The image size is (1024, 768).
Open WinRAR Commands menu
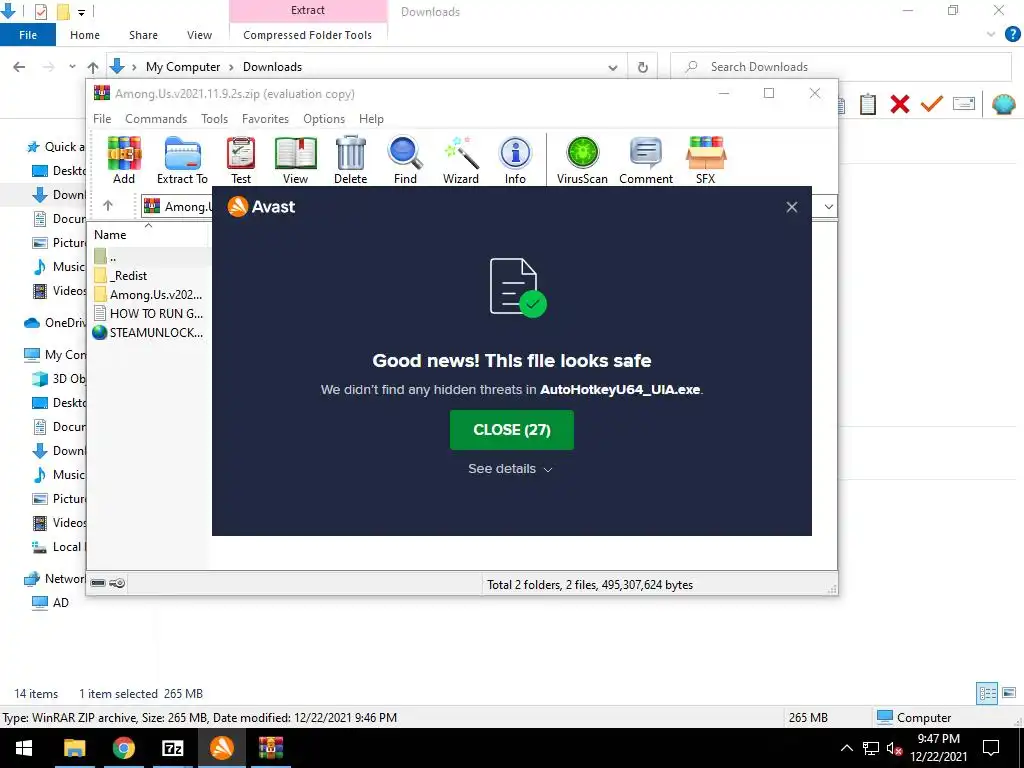[x=156, y=119]
